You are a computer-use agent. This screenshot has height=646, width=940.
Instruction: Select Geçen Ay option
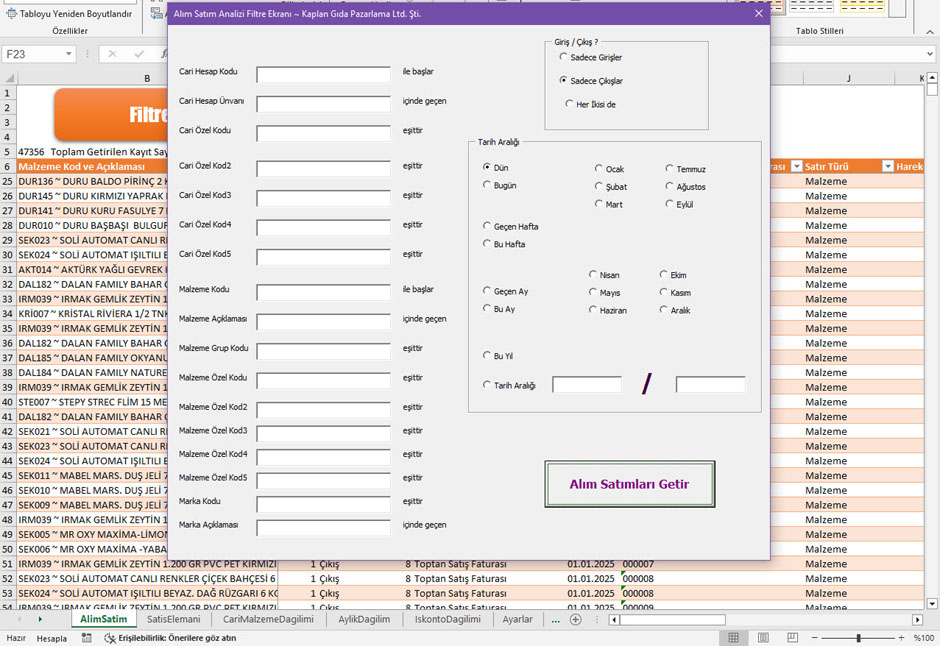click(x=506, y=291)
